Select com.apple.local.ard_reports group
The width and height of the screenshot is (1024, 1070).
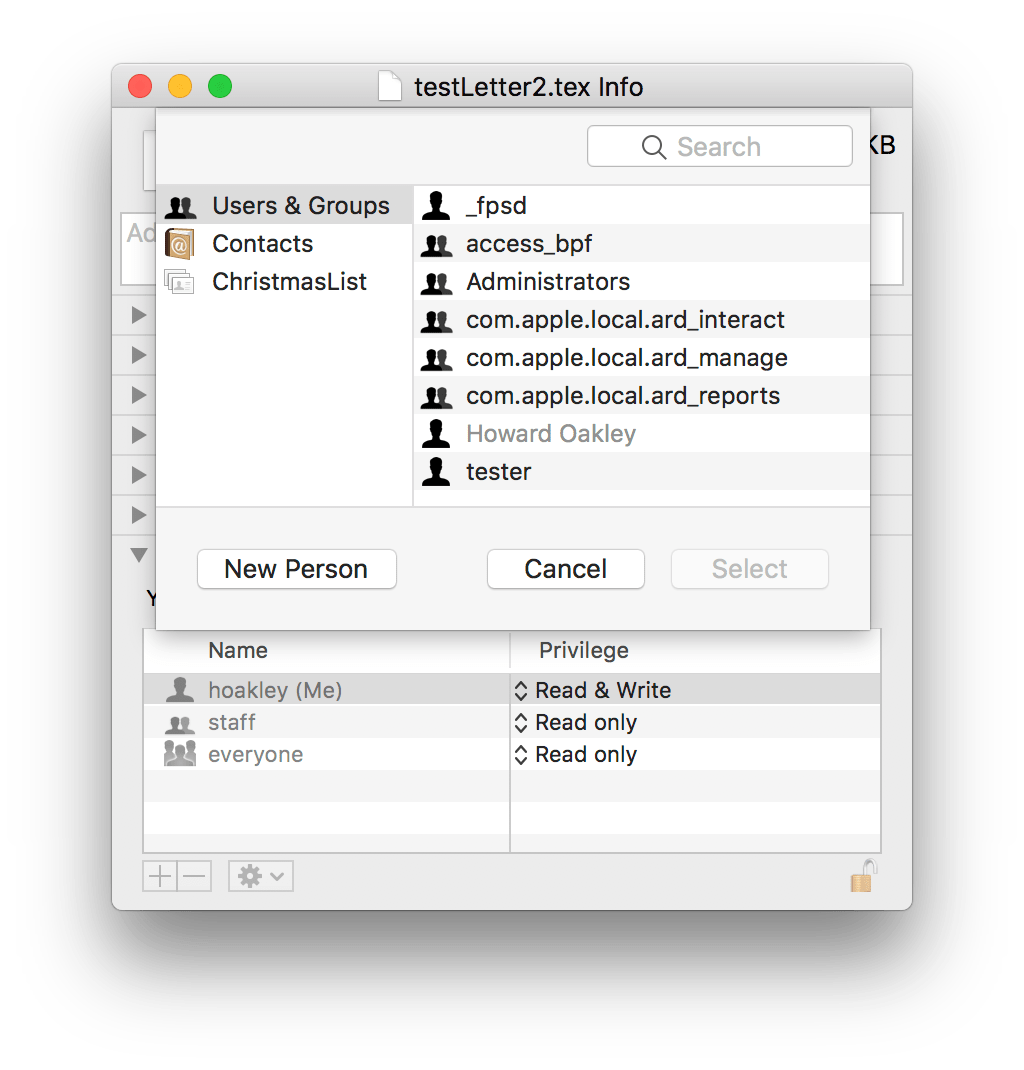tap(622, 396)
